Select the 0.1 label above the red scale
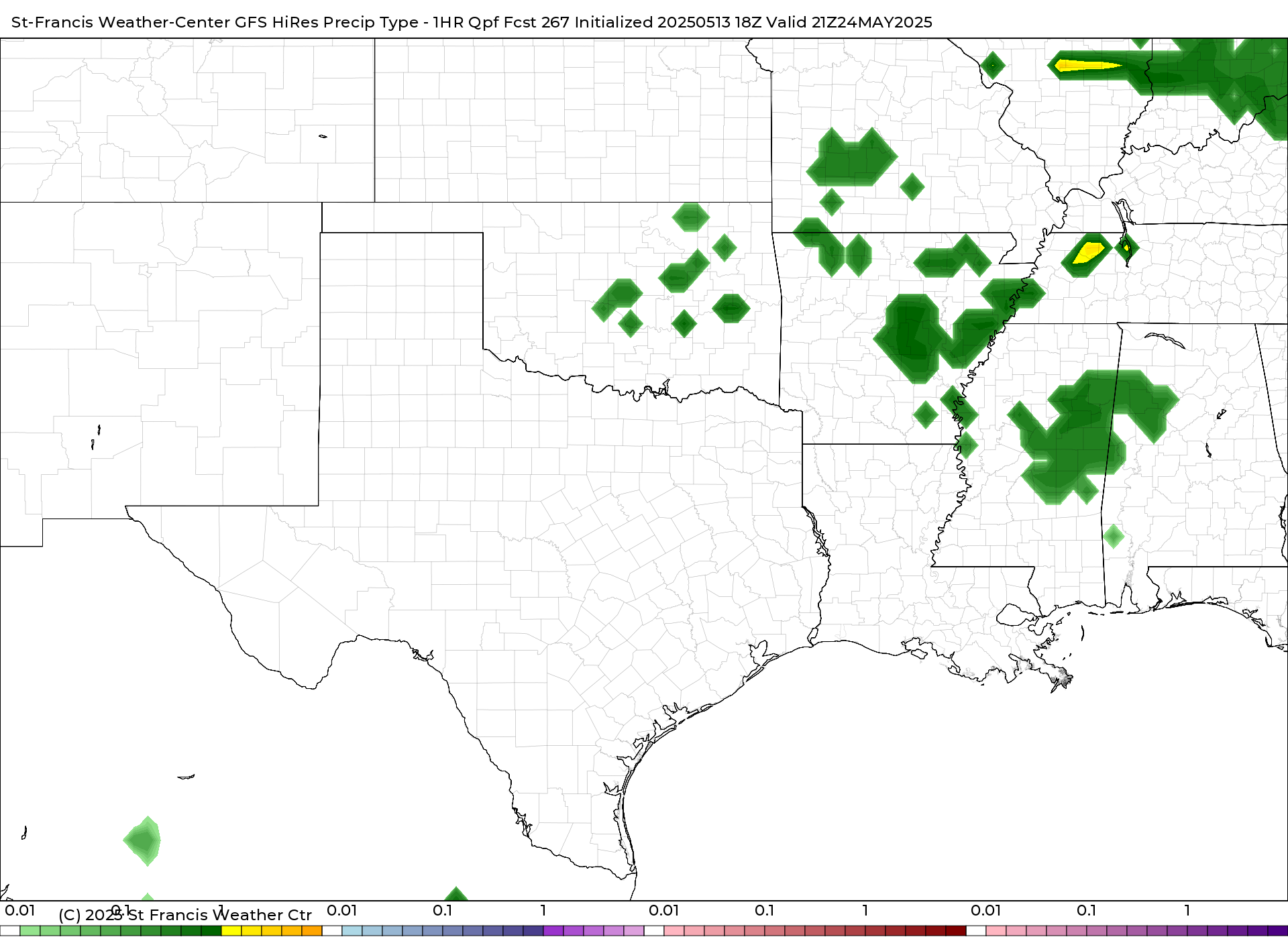Screen dimensions: 1288x939 tap(765, 910)
